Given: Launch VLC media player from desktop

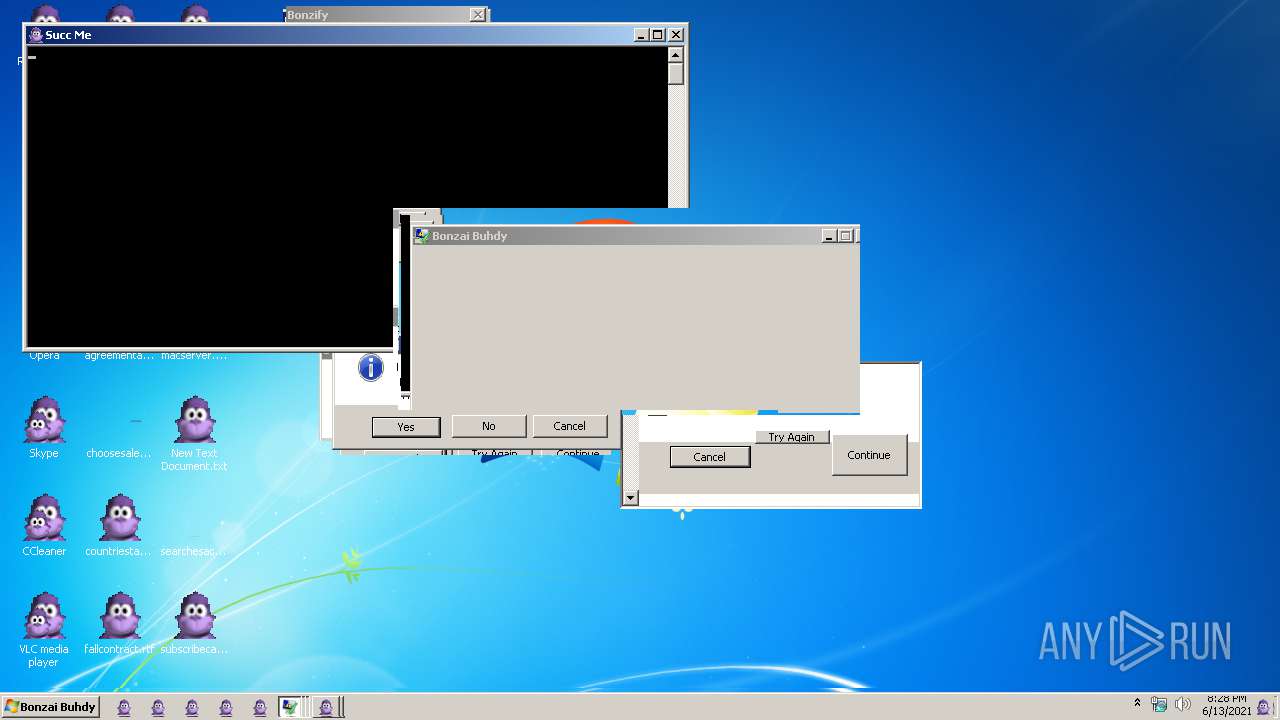Looking at the screenshot, I should pos(44,630).
